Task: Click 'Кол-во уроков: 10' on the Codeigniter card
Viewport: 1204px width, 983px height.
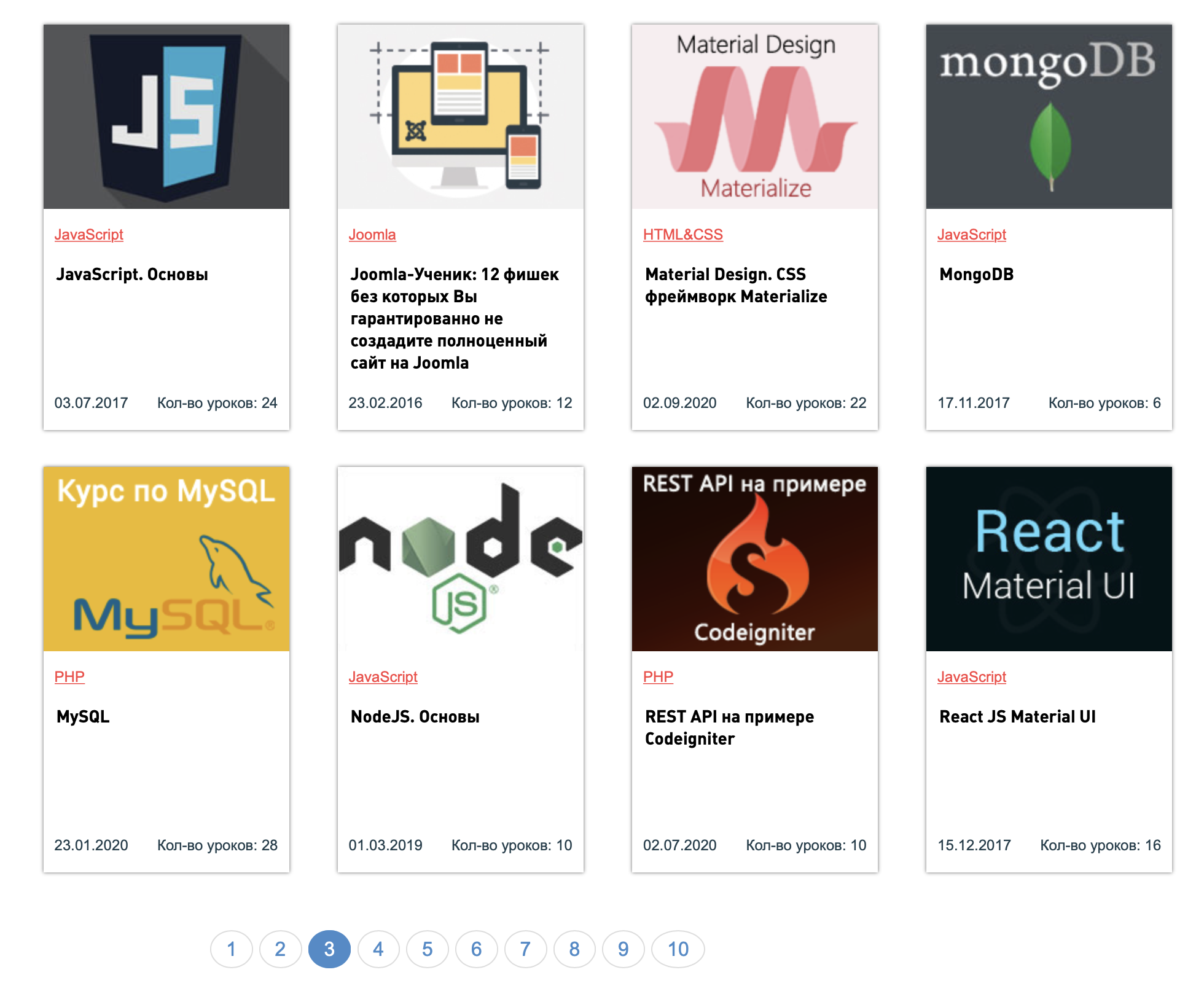Action: [806, 845]
